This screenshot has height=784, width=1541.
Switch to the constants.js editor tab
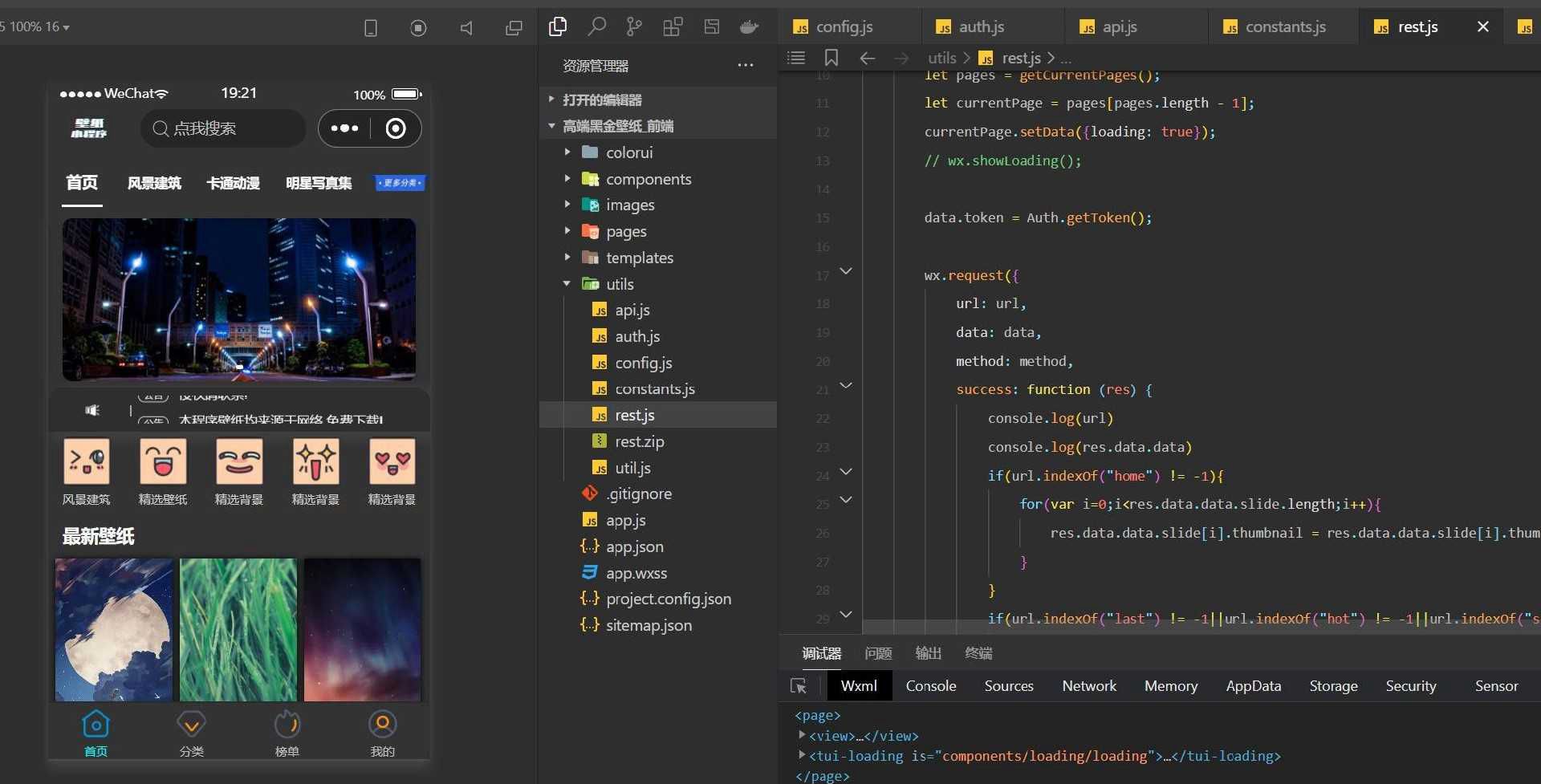pos(1283,26)
